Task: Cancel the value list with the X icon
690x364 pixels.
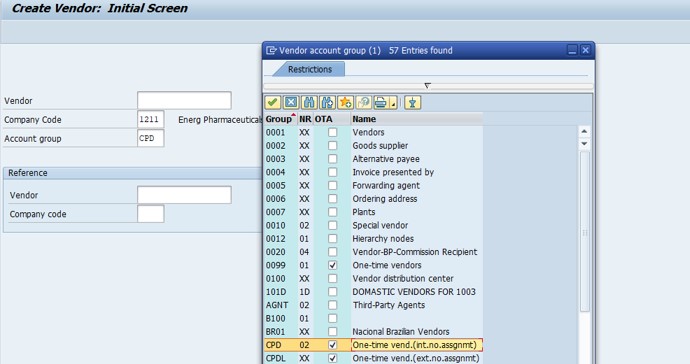Action: pyautogui.click(x=291, y=103)
